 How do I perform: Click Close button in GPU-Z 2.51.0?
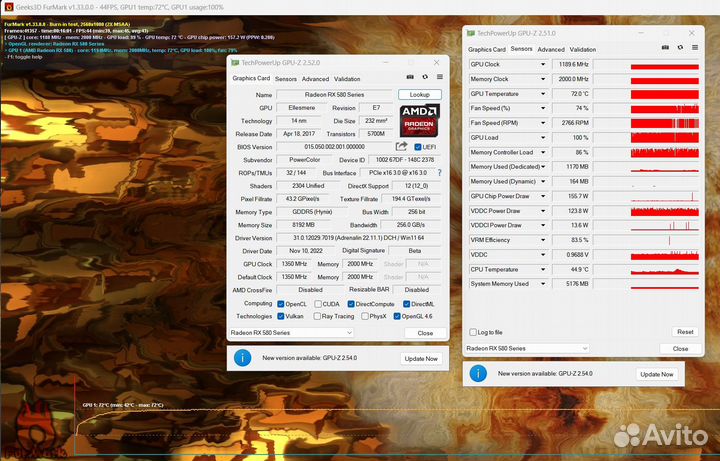pos(680,349)
